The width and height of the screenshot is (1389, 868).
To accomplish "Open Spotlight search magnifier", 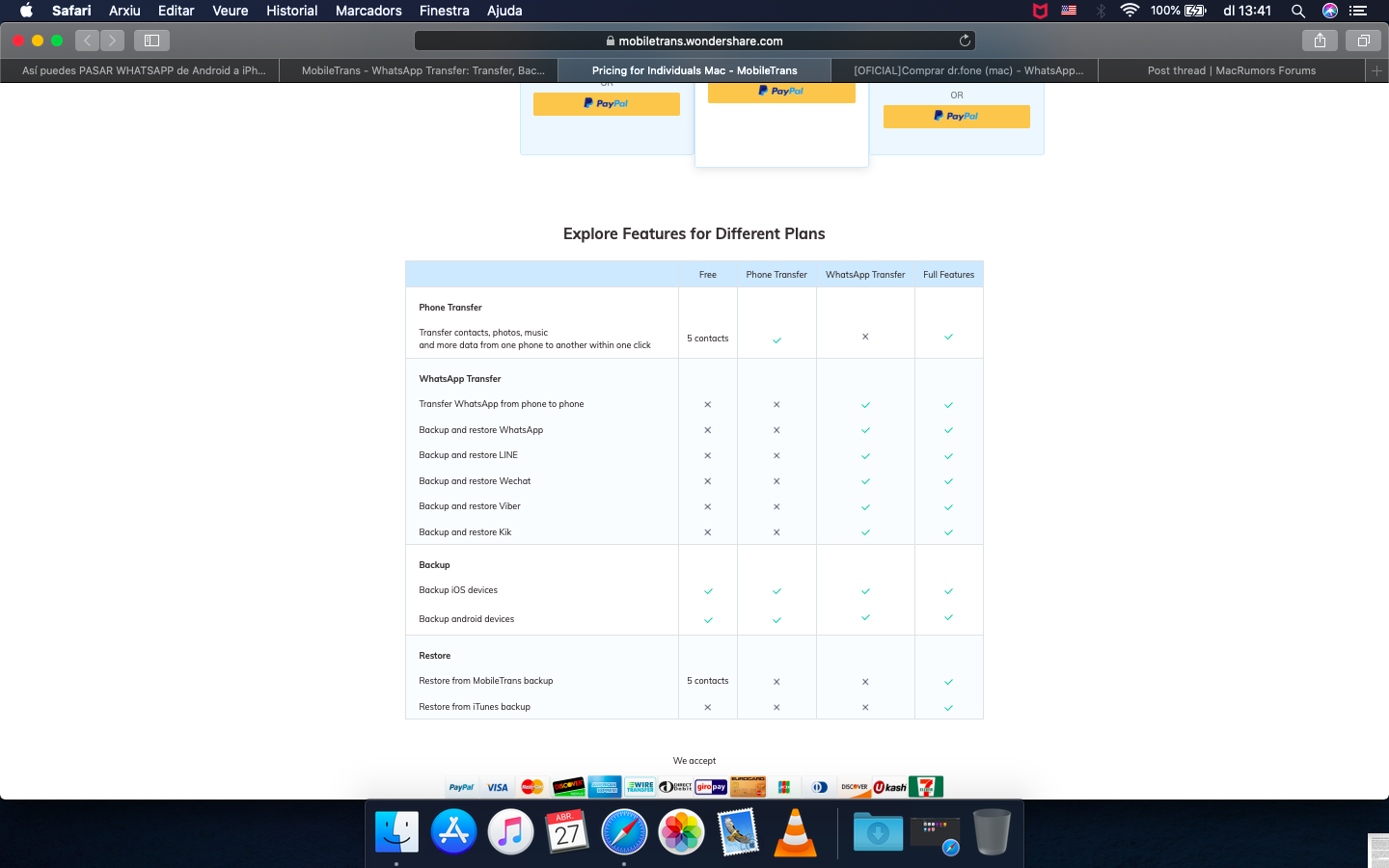I will point(1298,11).
